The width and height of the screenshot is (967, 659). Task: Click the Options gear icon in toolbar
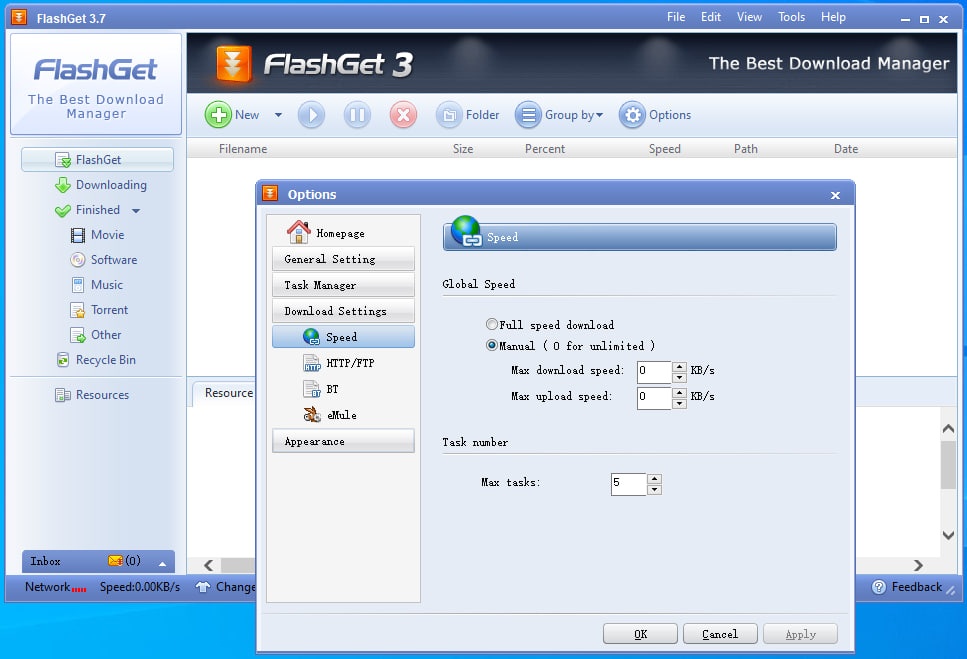tap(632, 115)
